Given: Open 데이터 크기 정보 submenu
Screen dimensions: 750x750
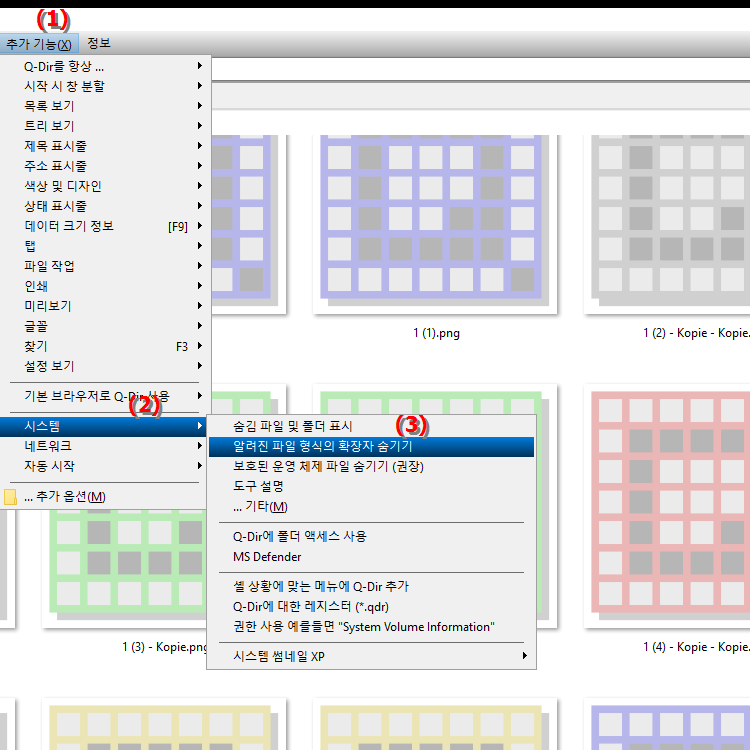Looking at the screenshot, I should pos(105,226).
